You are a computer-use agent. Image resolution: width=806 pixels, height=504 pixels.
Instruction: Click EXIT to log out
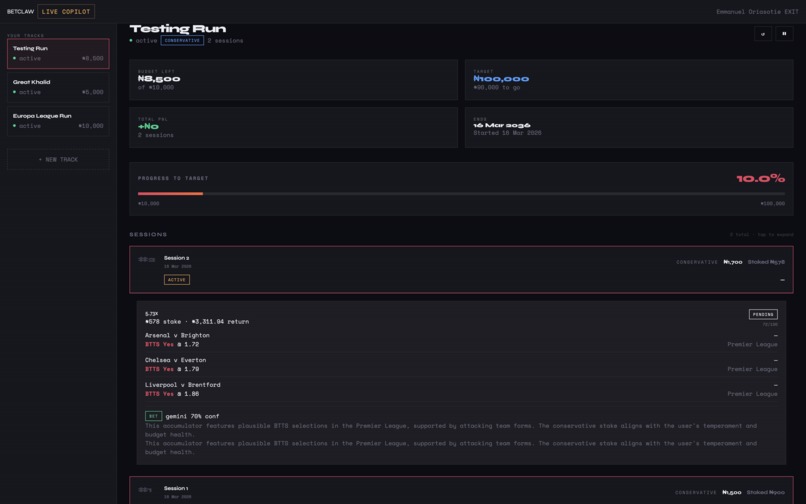[791, 11]
